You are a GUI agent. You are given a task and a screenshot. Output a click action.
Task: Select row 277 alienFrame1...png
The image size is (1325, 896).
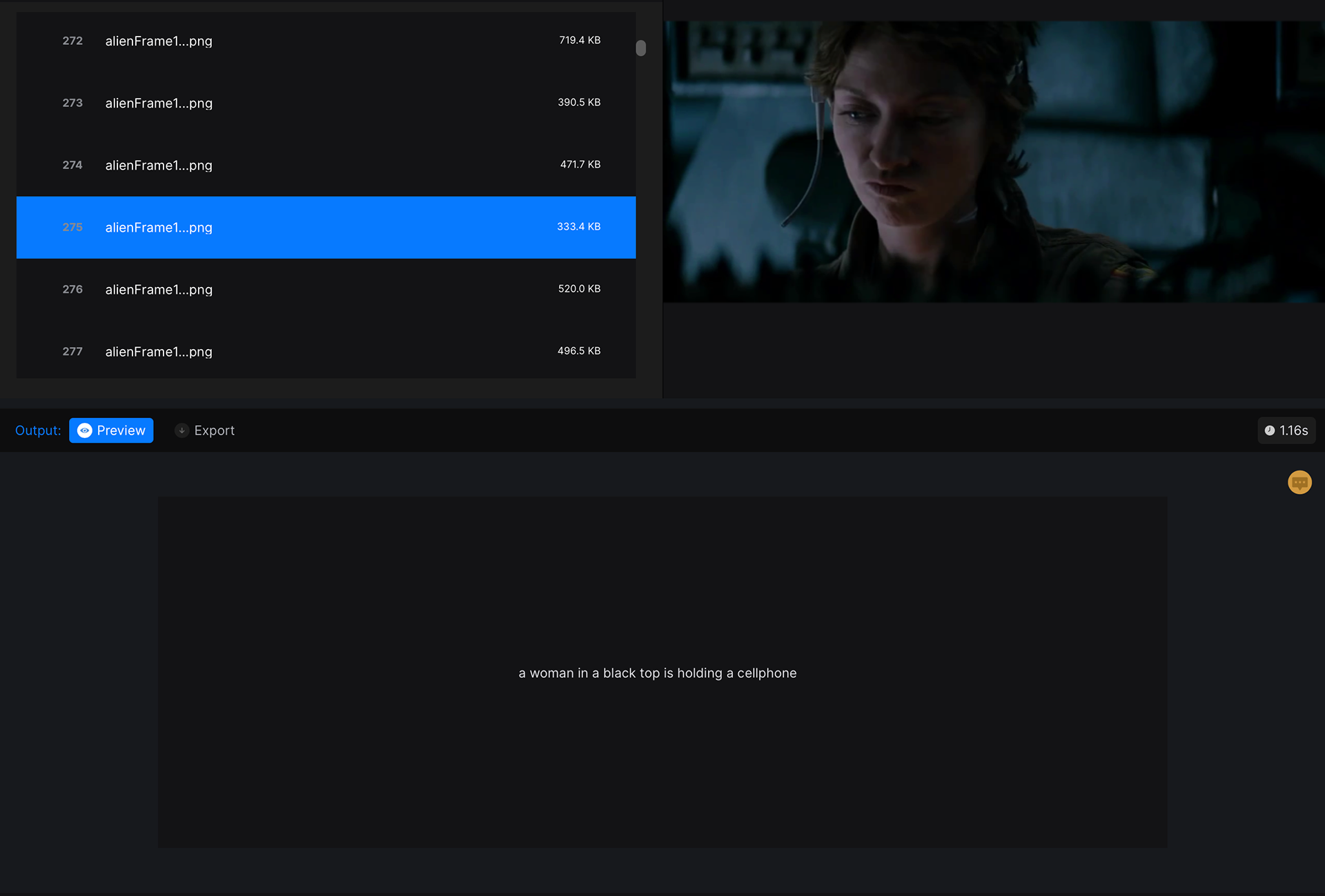click(x=326, y=351)
